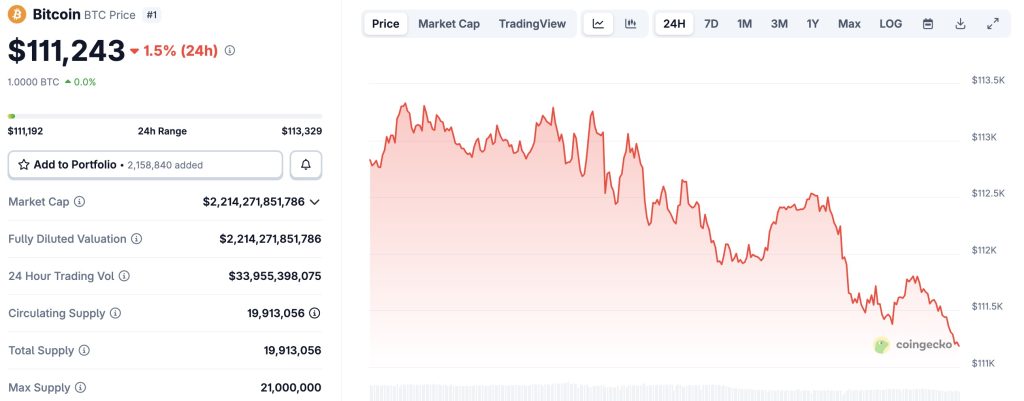Screen dimensions: 1024x401
Task: Select the 24H time range
Action: click(x=674, y=23)
